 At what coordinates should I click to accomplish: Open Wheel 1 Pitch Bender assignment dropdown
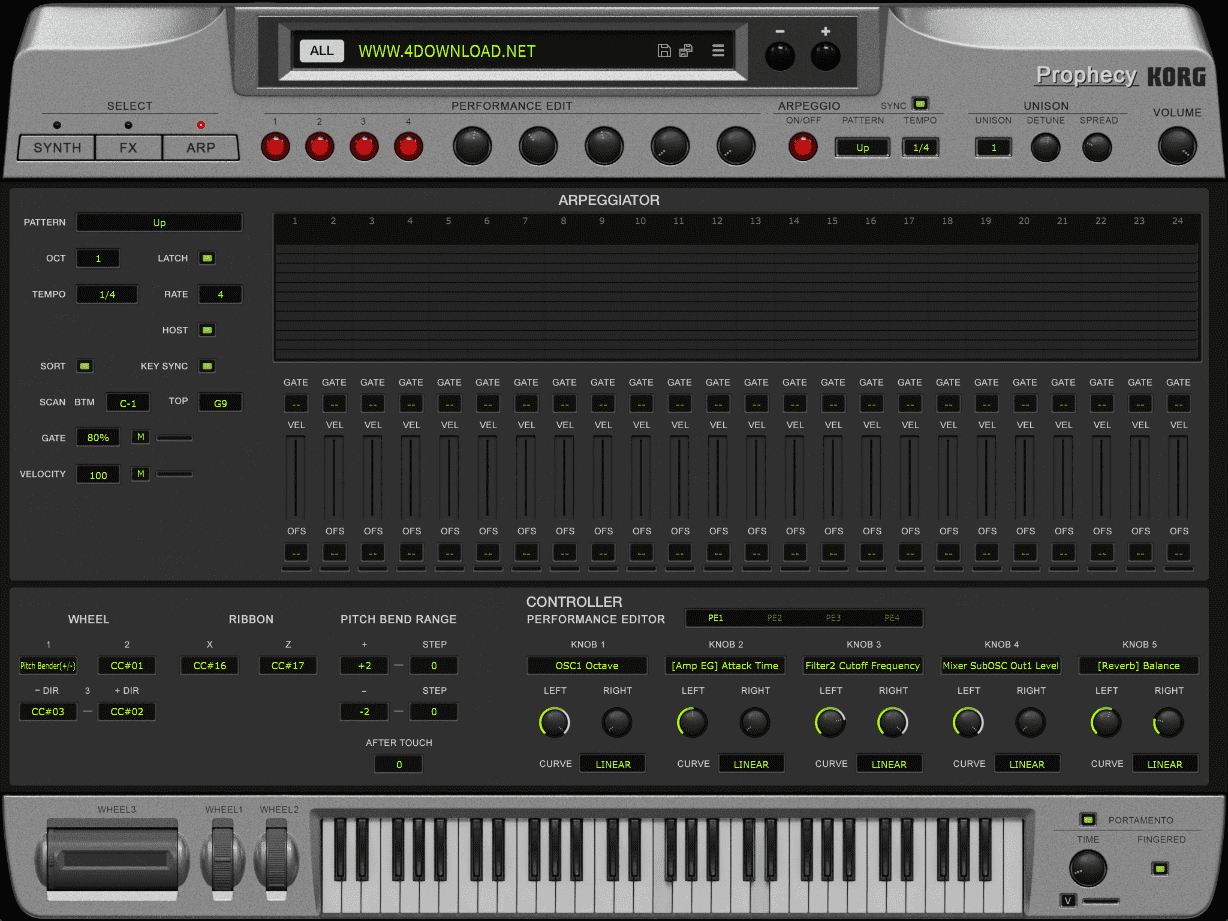(48, 665)
